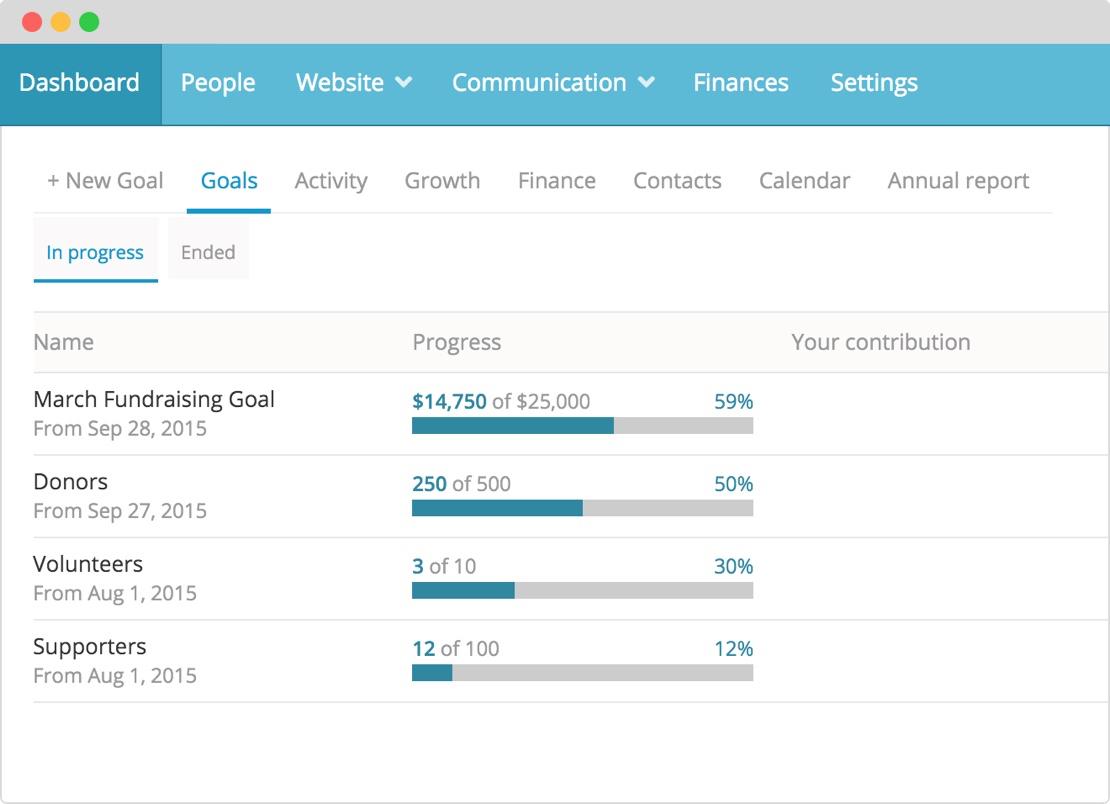
Task: Click the Donors progress bar
Action: click(x=582, y=508)
